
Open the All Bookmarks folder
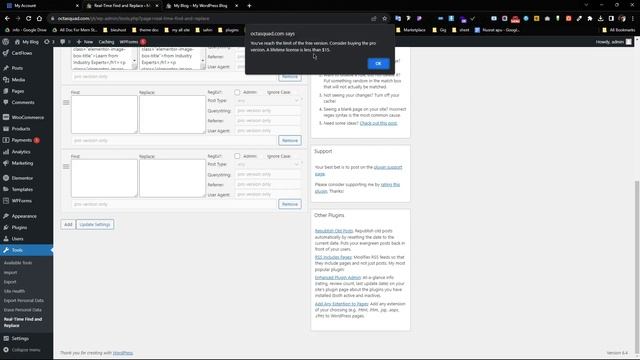pyautogui.click(x=619, y=30)
